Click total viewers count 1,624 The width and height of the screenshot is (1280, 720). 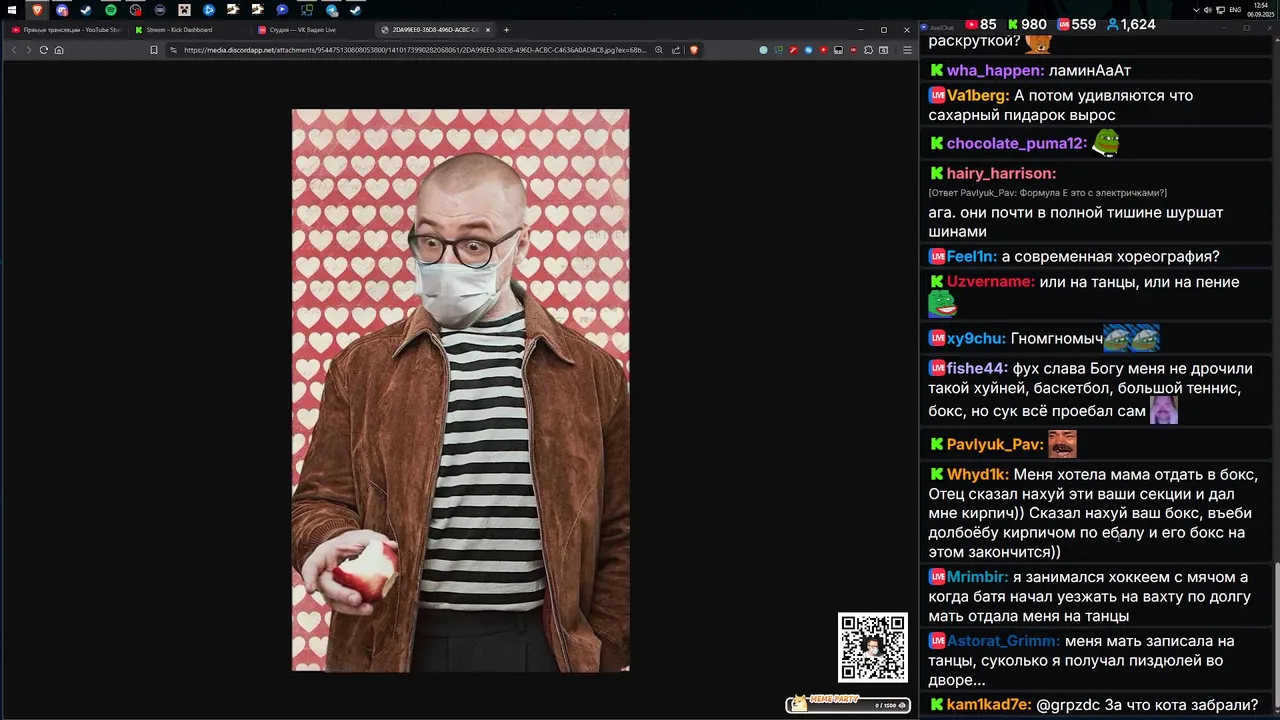(x=1131, y=24)
